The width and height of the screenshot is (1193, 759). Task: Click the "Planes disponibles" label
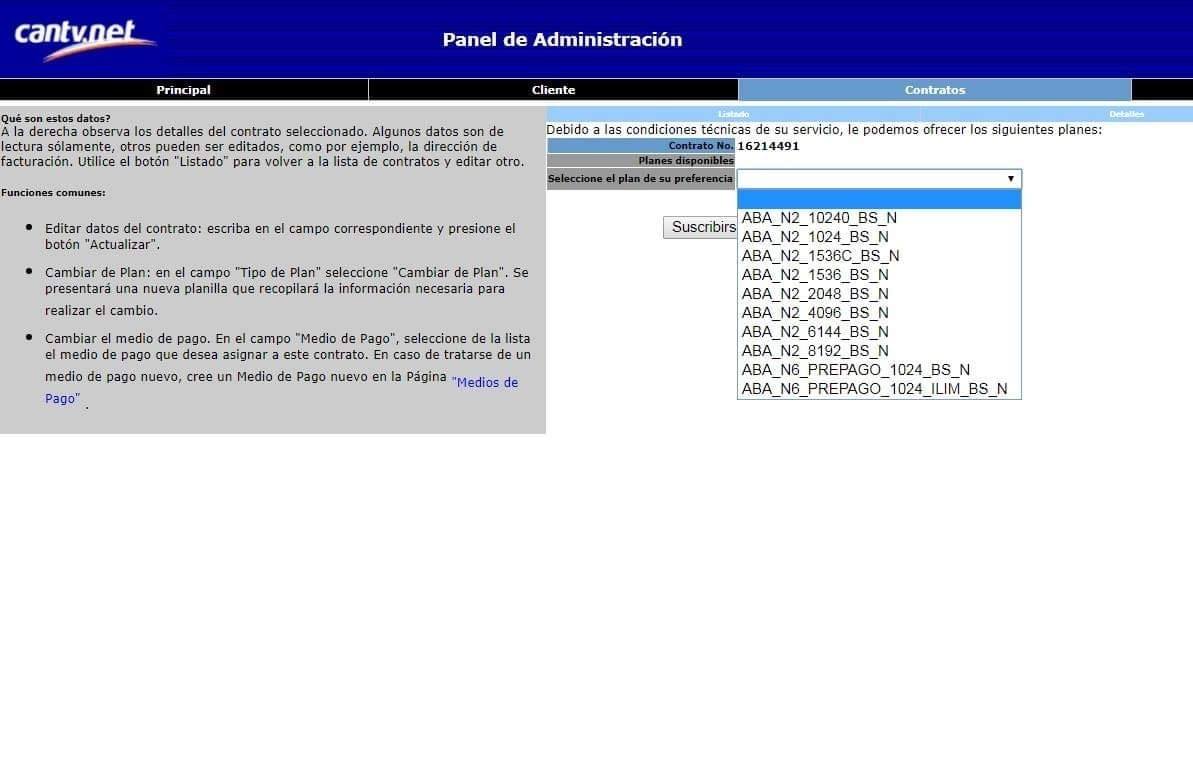pos(686,160)
